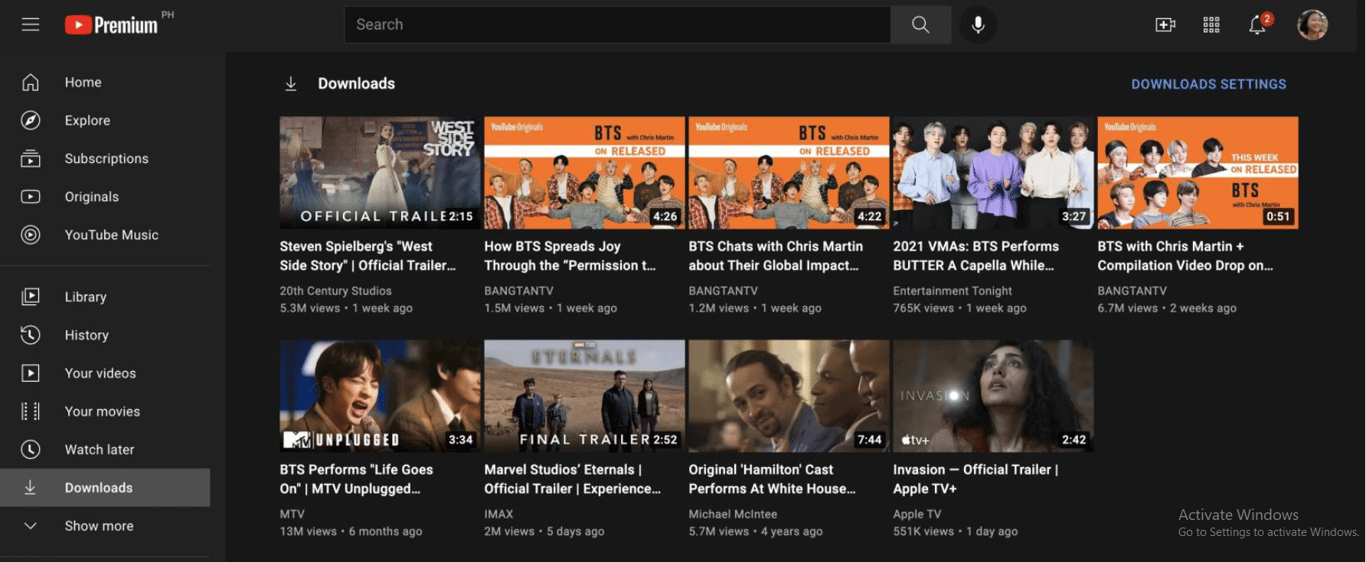Click the Subscriptions icon in sidebar

tap(31, 158)
